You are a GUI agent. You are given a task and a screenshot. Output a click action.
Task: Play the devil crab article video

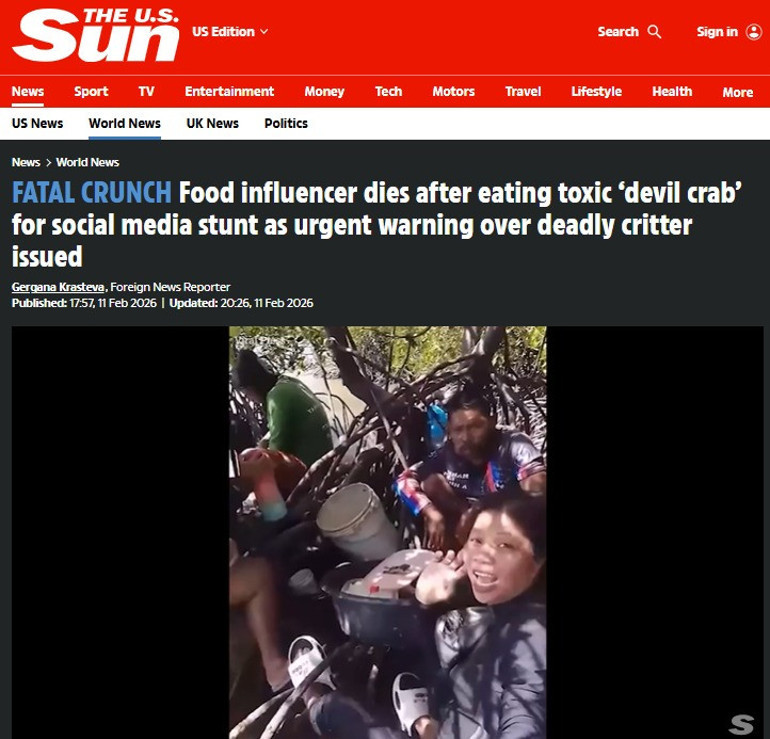pos(387,532)
